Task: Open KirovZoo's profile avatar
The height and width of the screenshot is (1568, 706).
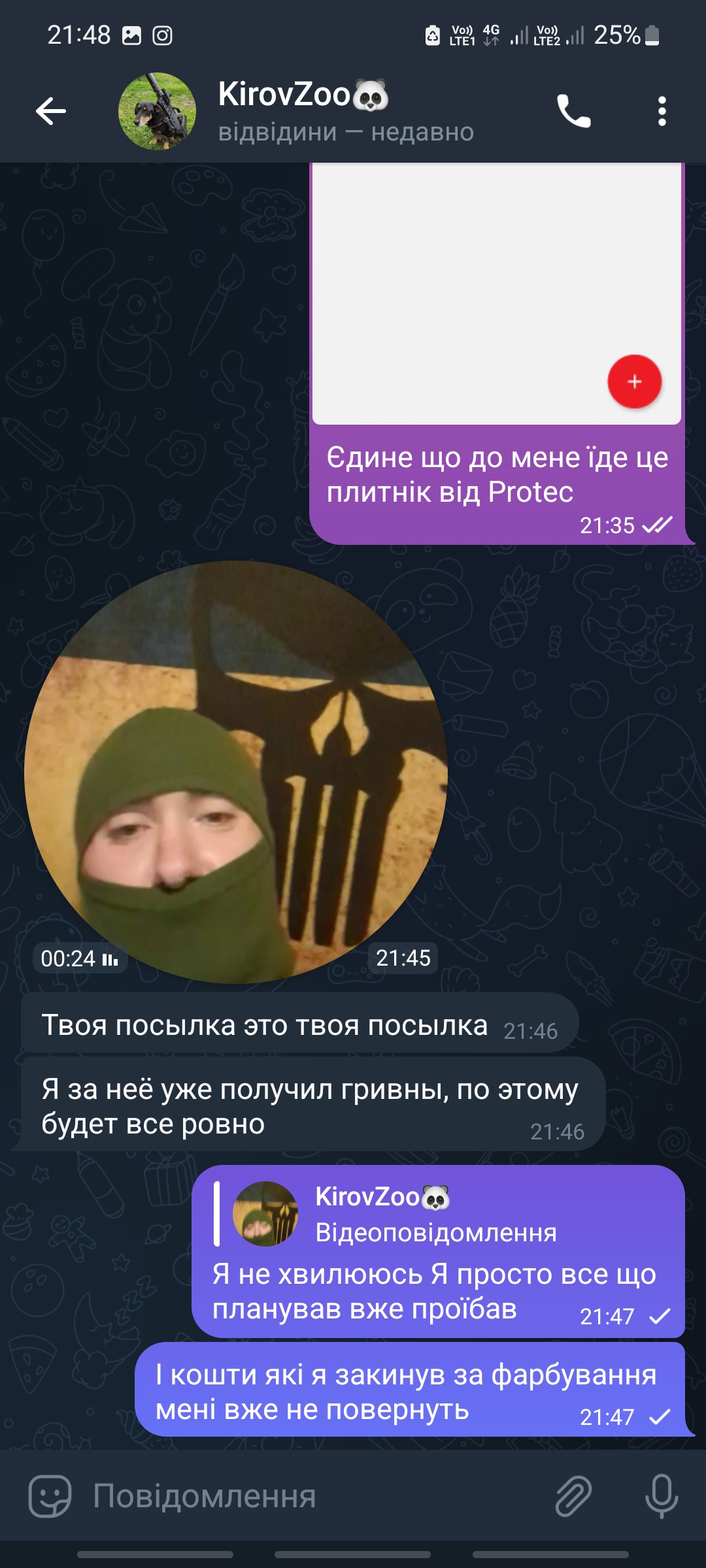Action: 157,111
